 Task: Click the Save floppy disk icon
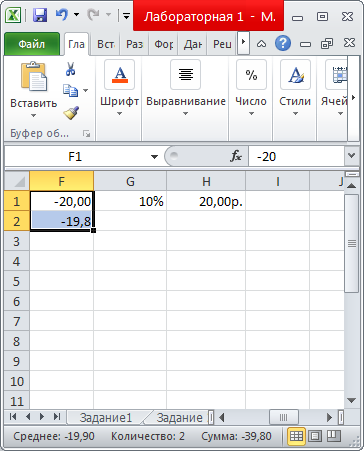click(x=40, y=15)
